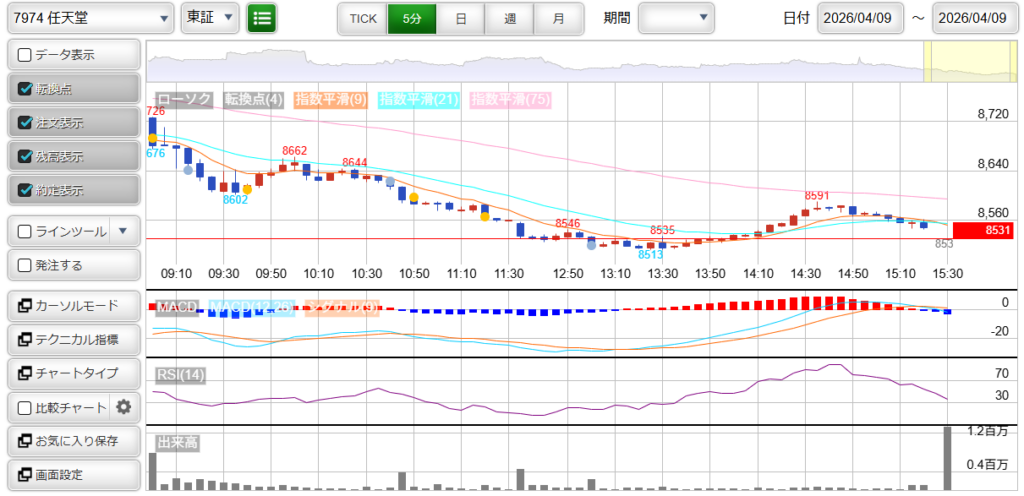Open the テクニカル指標 panel
The image size is (1024, 496).
[72, 340]
